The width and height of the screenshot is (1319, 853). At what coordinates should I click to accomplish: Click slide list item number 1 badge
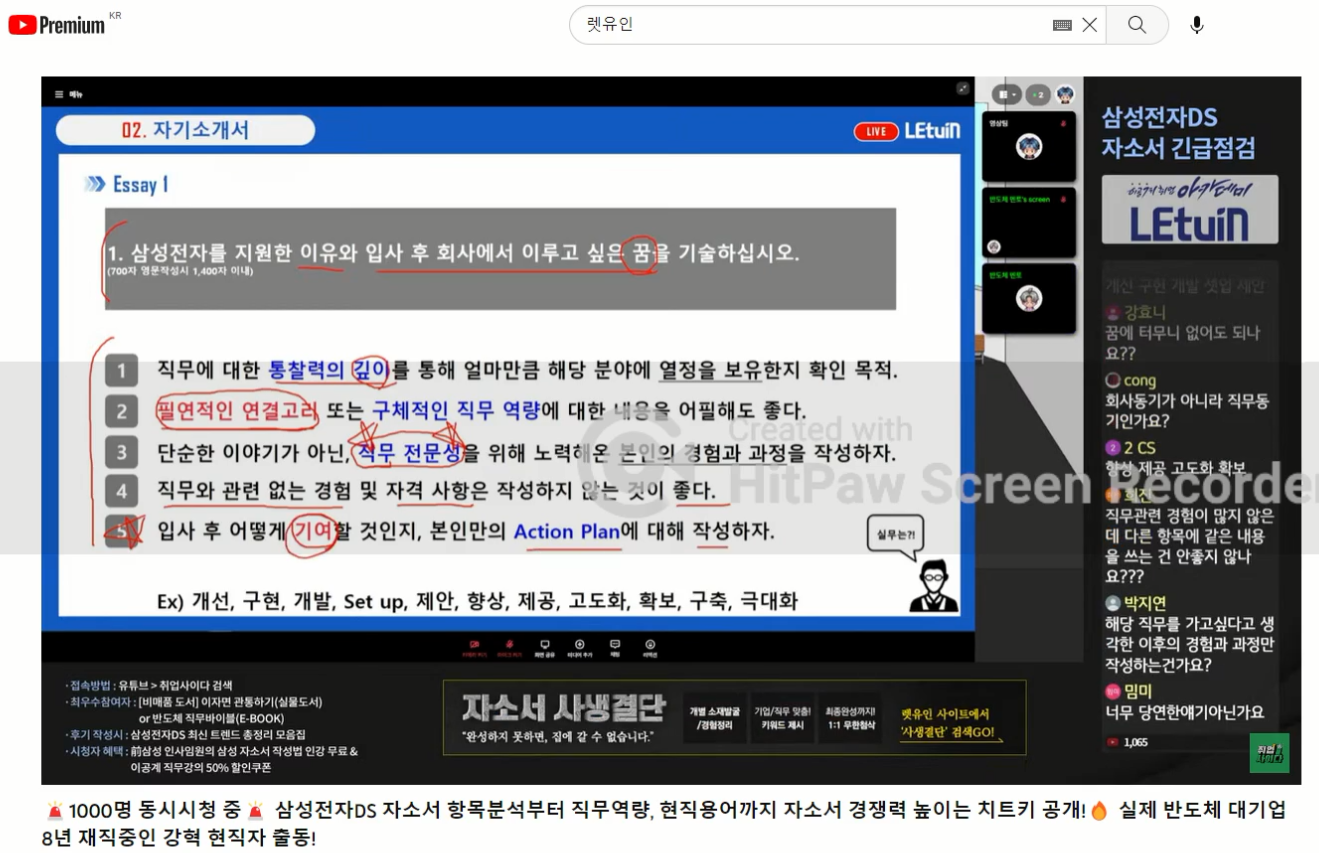[121, 371]
